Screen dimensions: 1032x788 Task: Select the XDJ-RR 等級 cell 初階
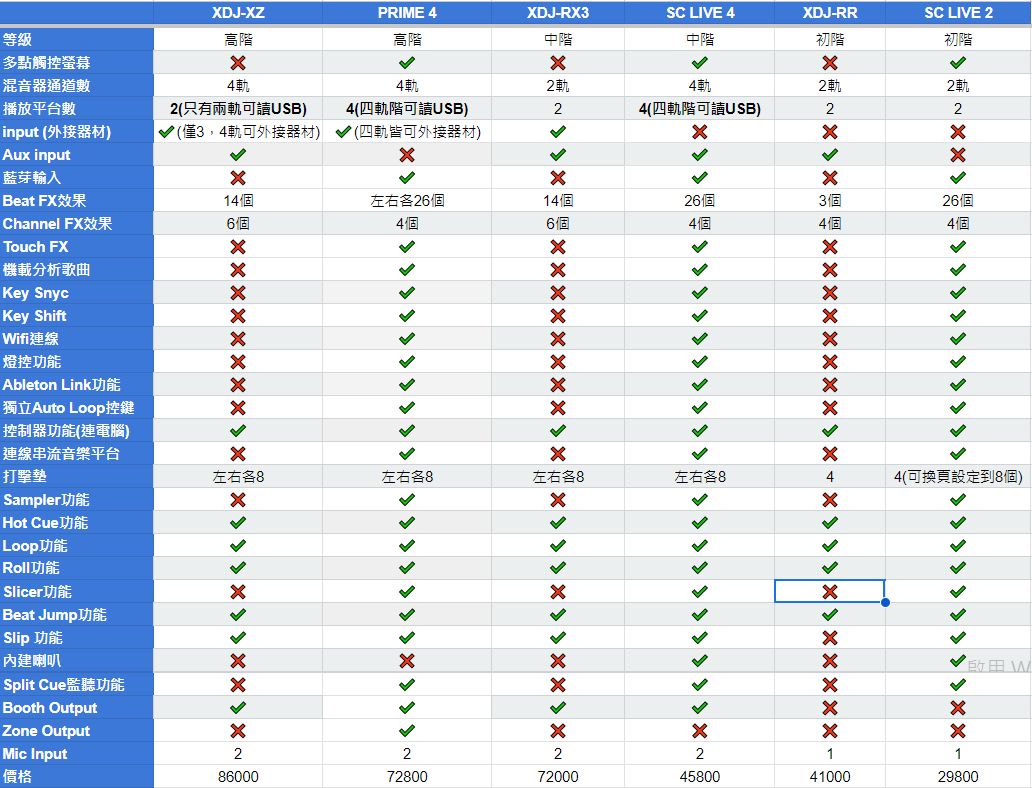(x=829, y=39)
